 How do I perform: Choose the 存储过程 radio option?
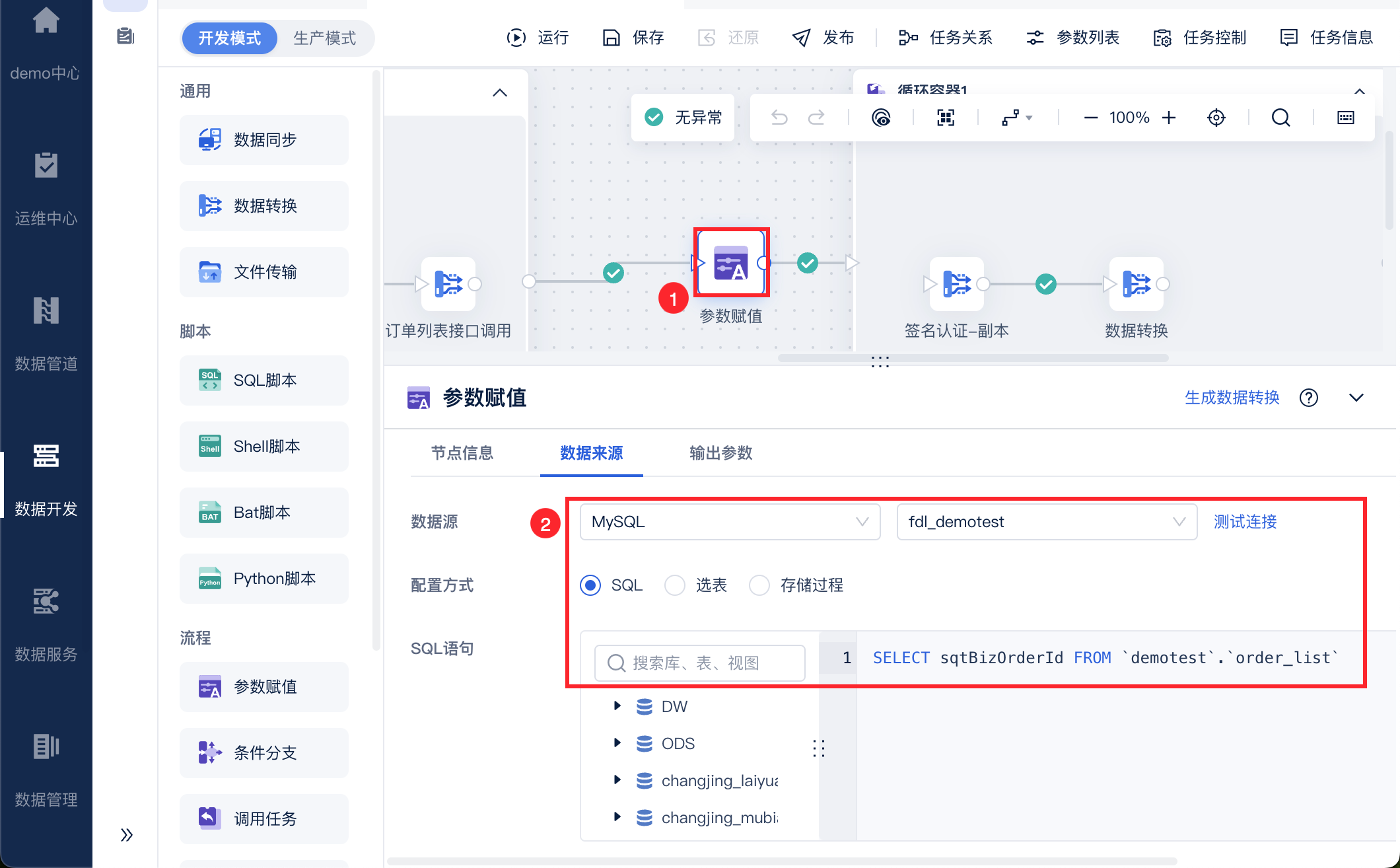759,585
